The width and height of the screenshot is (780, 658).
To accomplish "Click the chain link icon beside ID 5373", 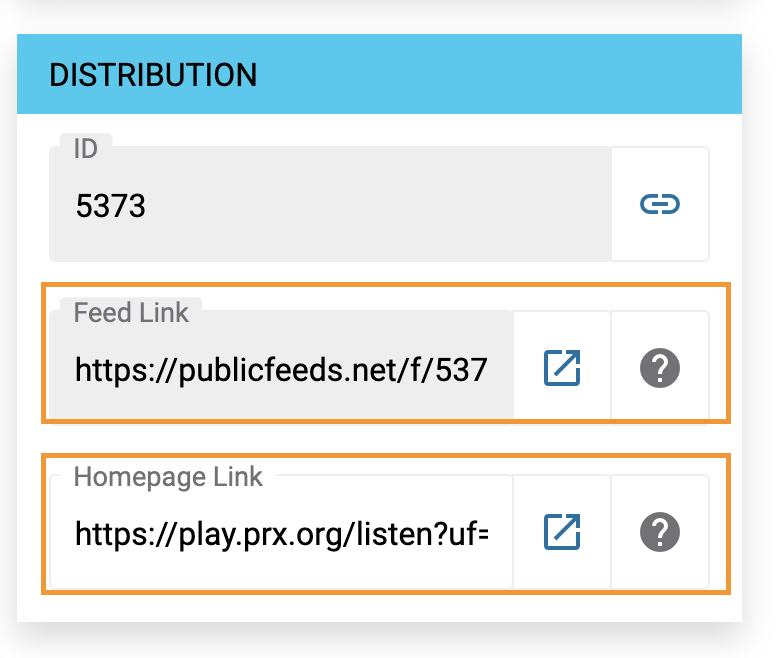I will pos(660,204).
